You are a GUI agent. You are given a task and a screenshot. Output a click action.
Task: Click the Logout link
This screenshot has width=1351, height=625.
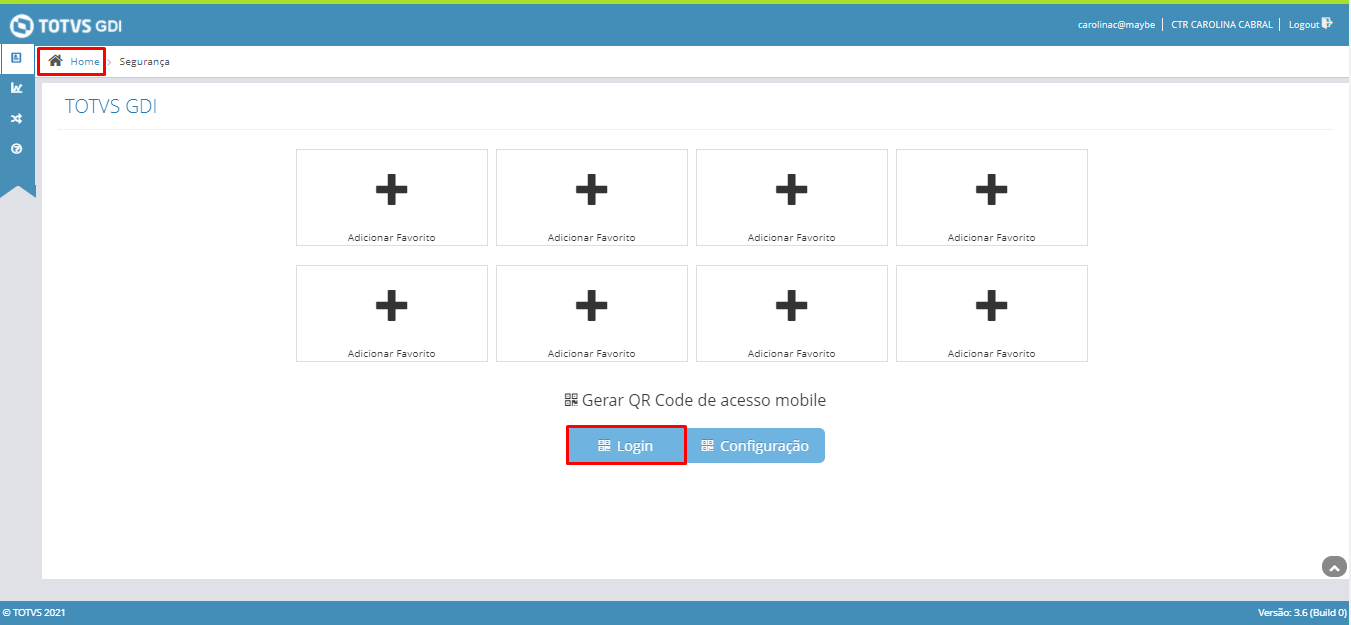point(1303,25)
